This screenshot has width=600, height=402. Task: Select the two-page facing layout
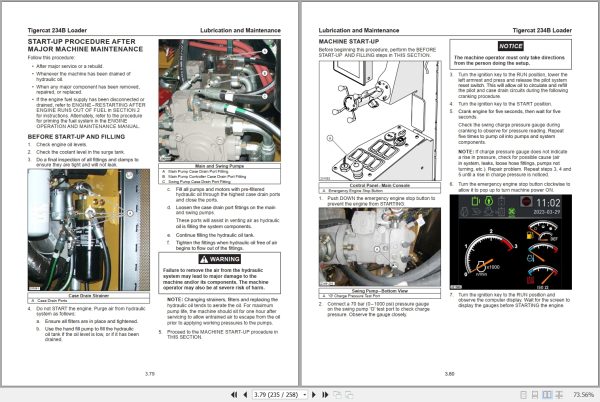click(x=547, y=394)
